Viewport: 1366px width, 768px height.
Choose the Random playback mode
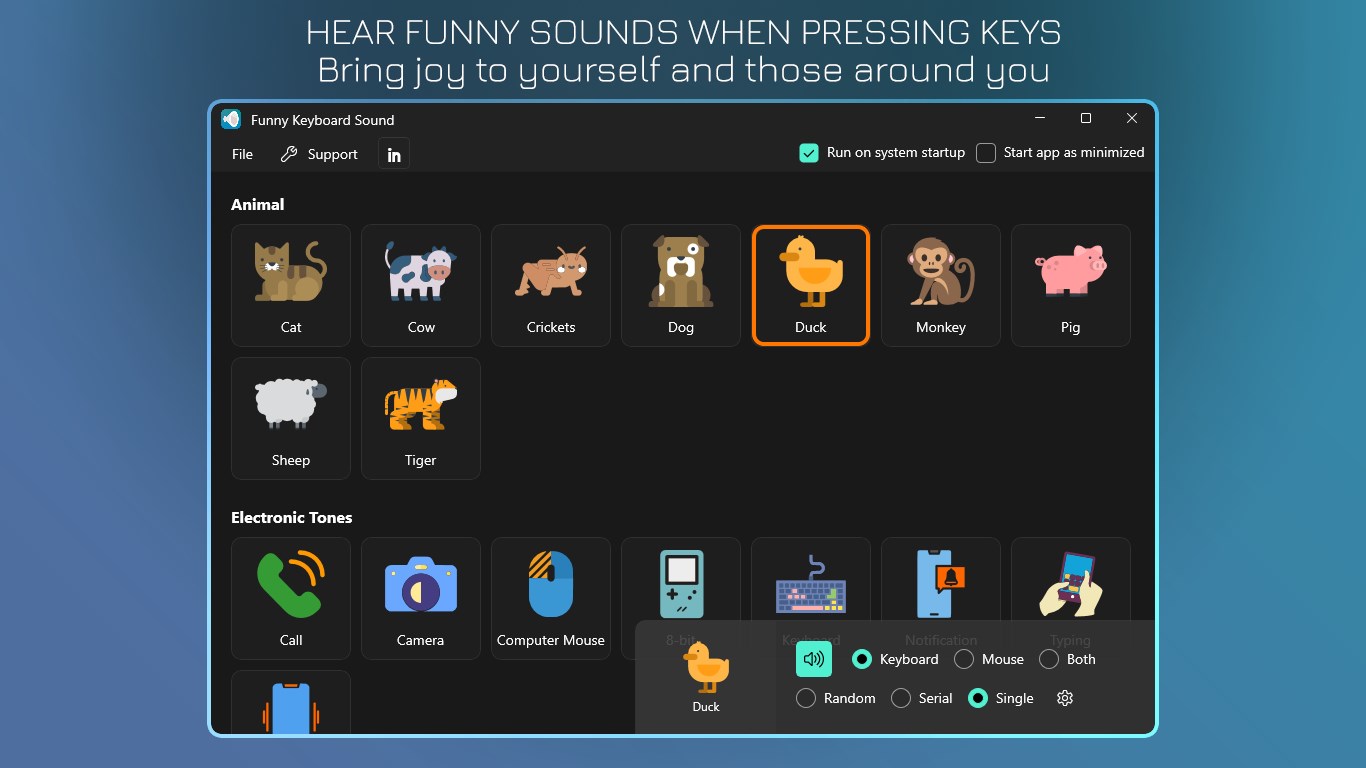pos(806,698)
